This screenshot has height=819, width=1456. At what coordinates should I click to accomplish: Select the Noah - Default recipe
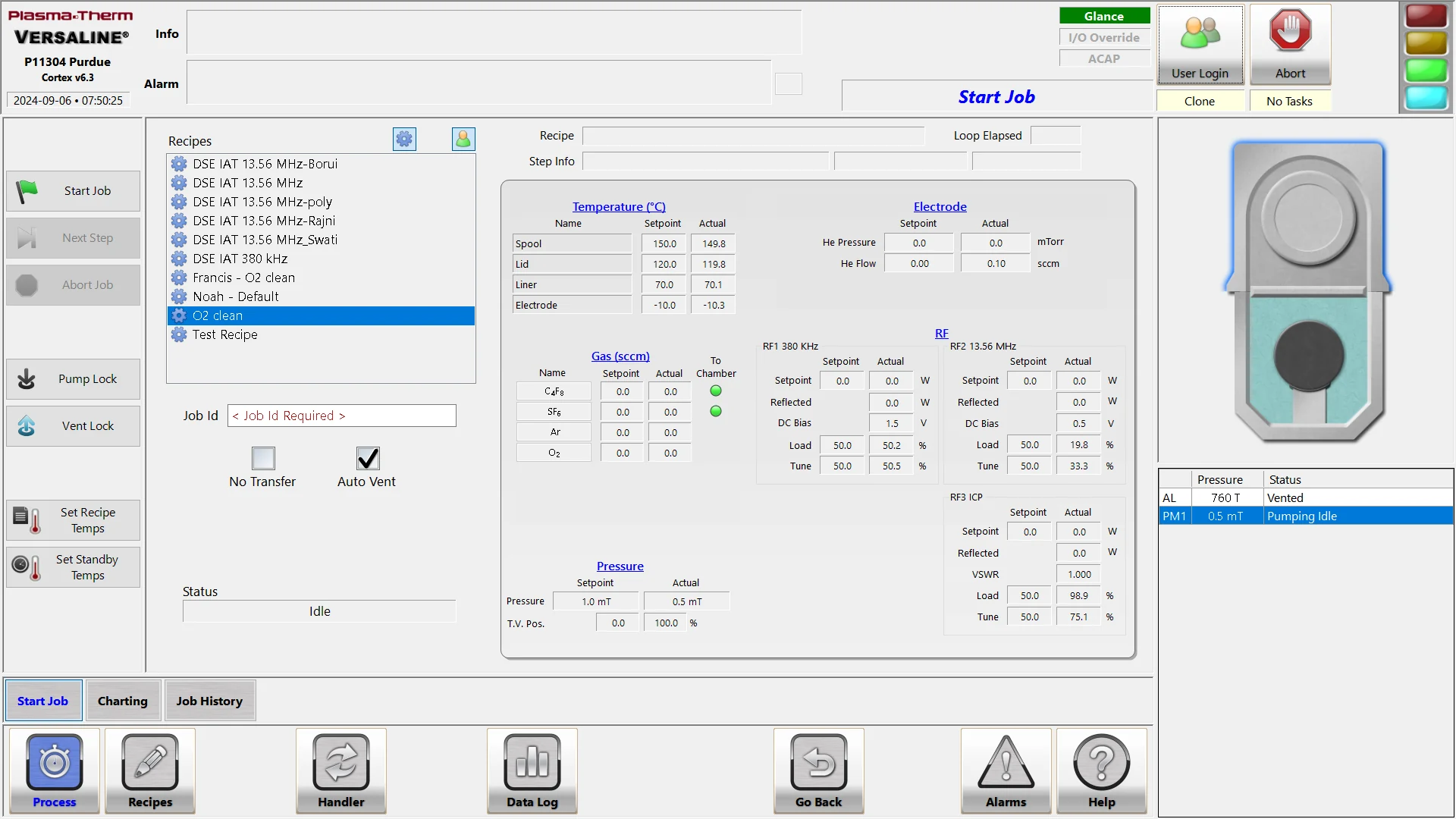(321, 297)
